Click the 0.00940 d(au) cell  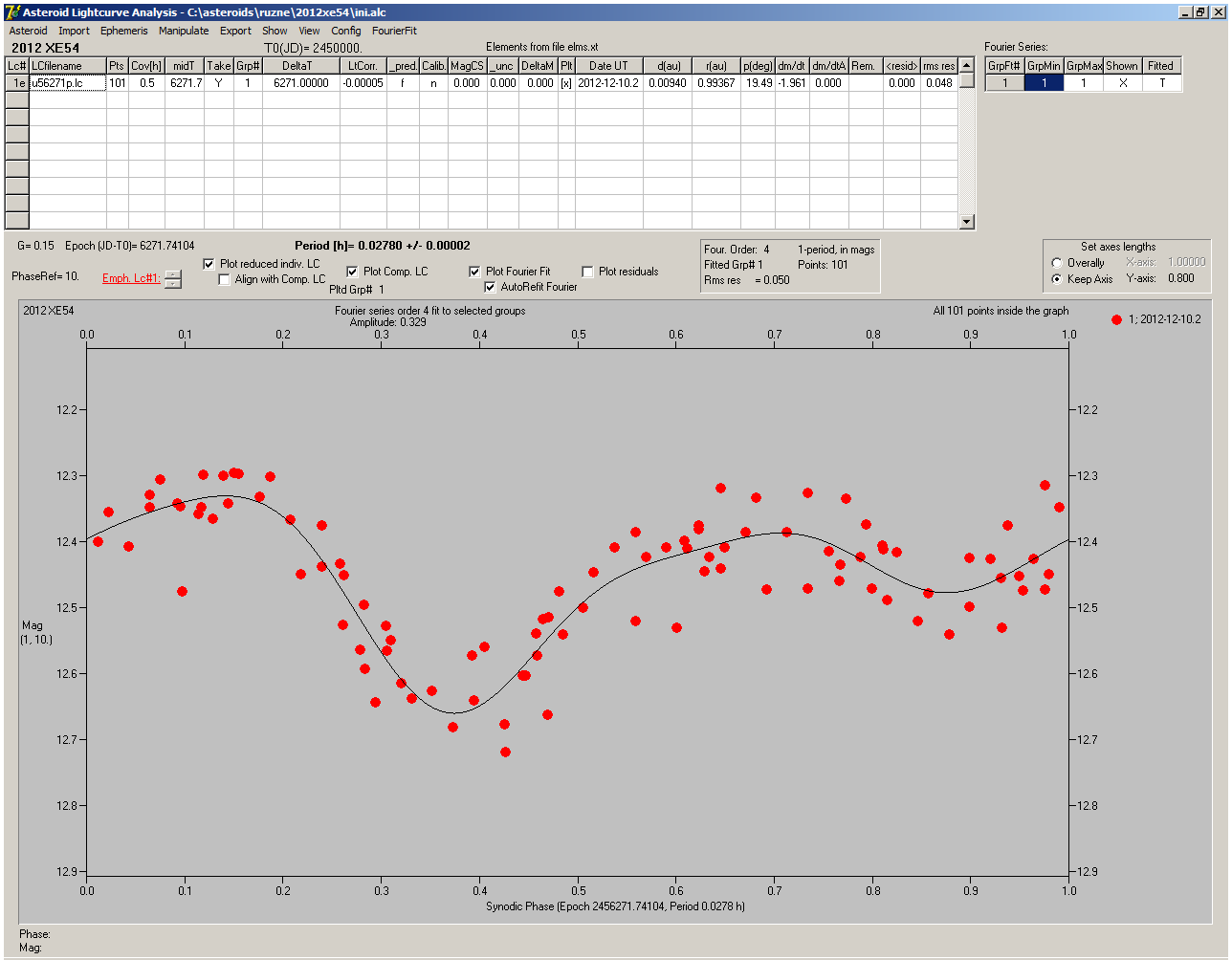666,83
